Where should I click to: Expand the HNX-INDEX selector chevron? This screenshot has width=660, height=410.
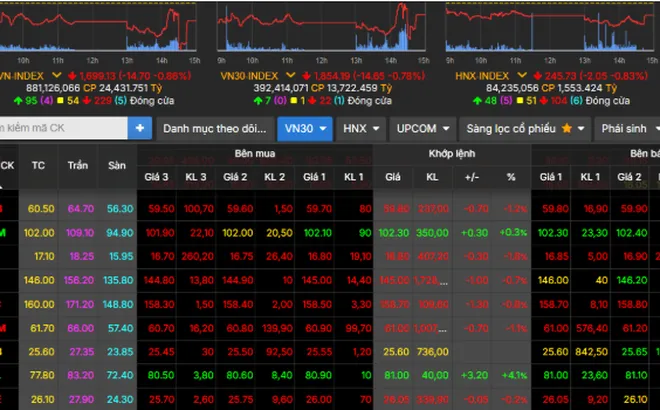point(522,75)
